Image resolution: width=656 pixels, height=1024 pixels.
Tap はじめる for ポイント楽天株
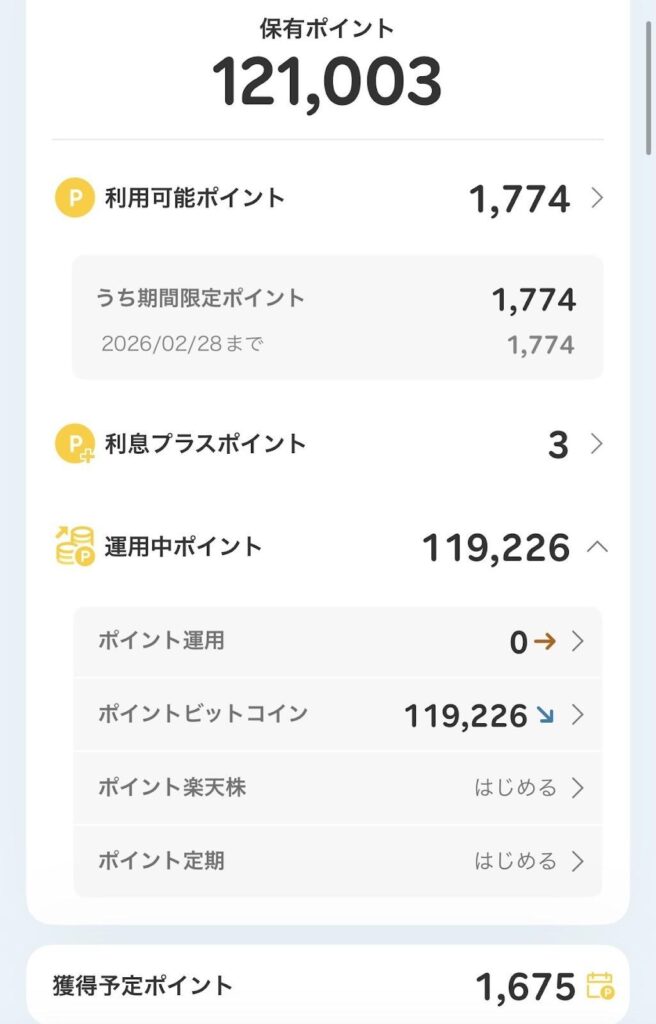point(515,787)
